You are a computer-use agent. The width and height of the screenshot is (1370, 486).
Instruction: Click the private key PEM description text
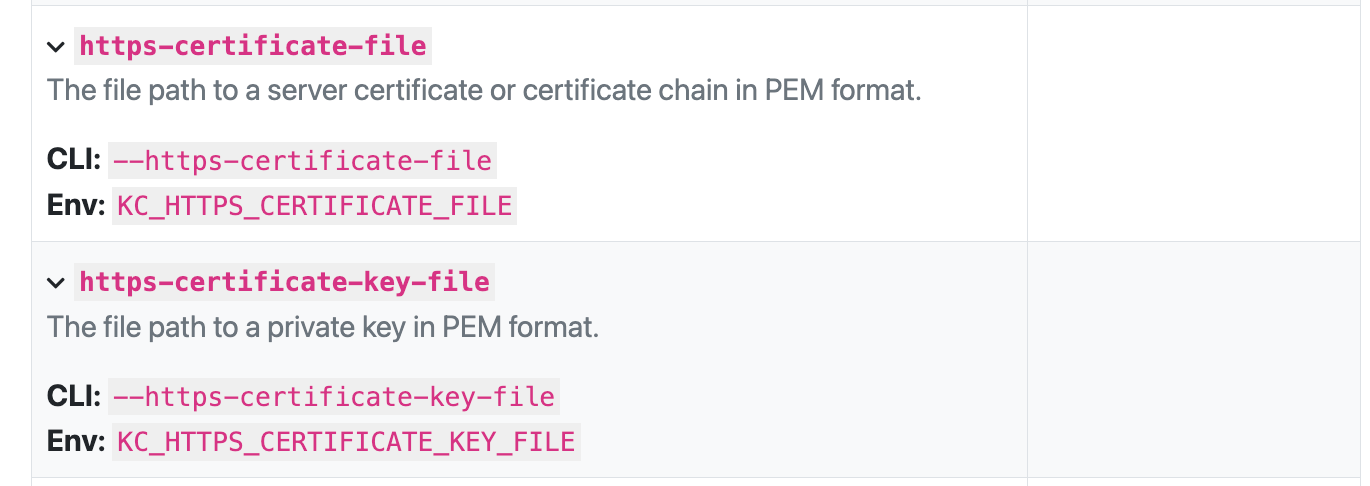(x=322, y=327)
